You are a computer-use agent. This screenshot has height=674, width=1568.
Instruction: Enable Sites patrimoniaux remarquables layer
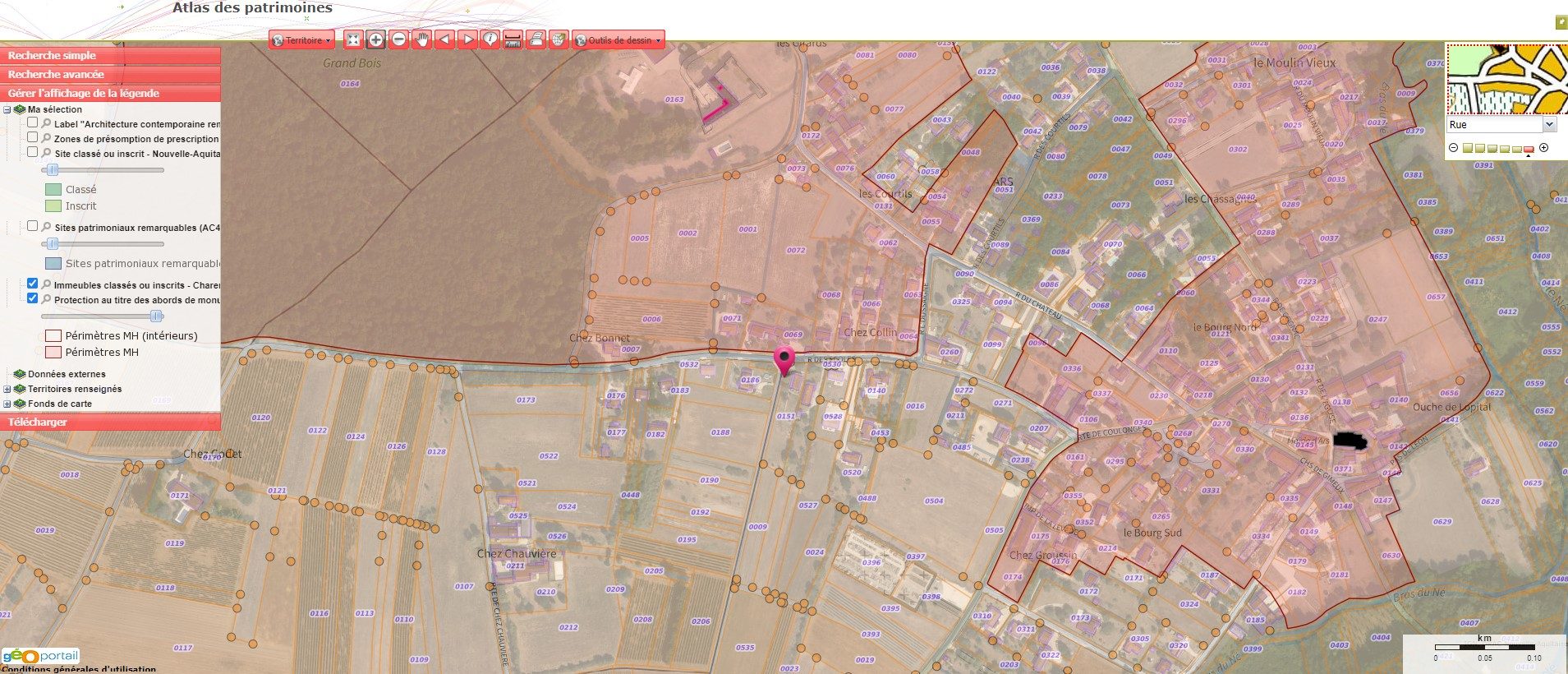tap(33, 226)
